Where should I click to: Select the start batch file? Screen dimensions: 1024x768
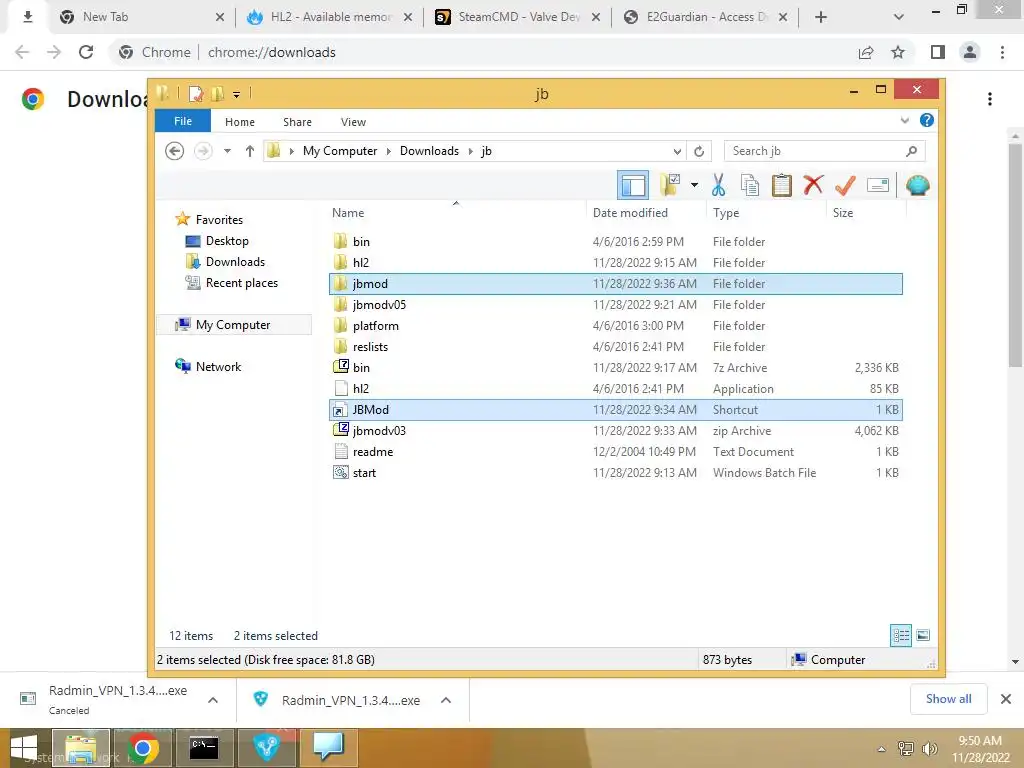pos(616,472)
